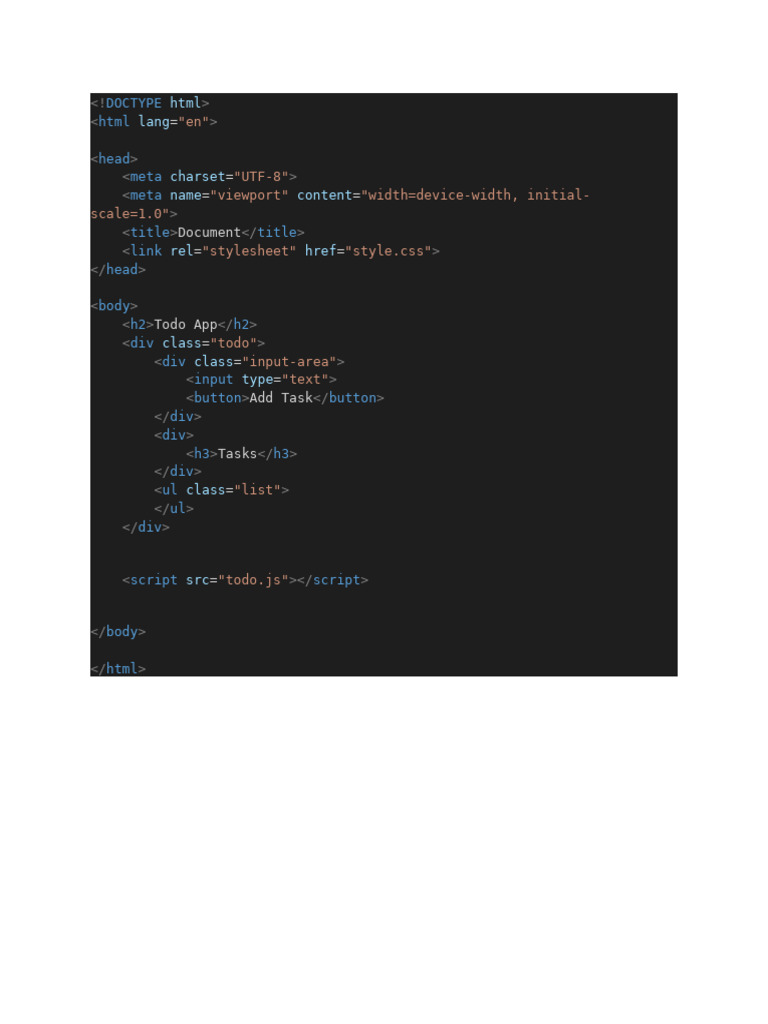This screenshot has height=1024, width=768.
Task: Click the style.css href value
Action: pyautogui.click(x=388, y=251)
